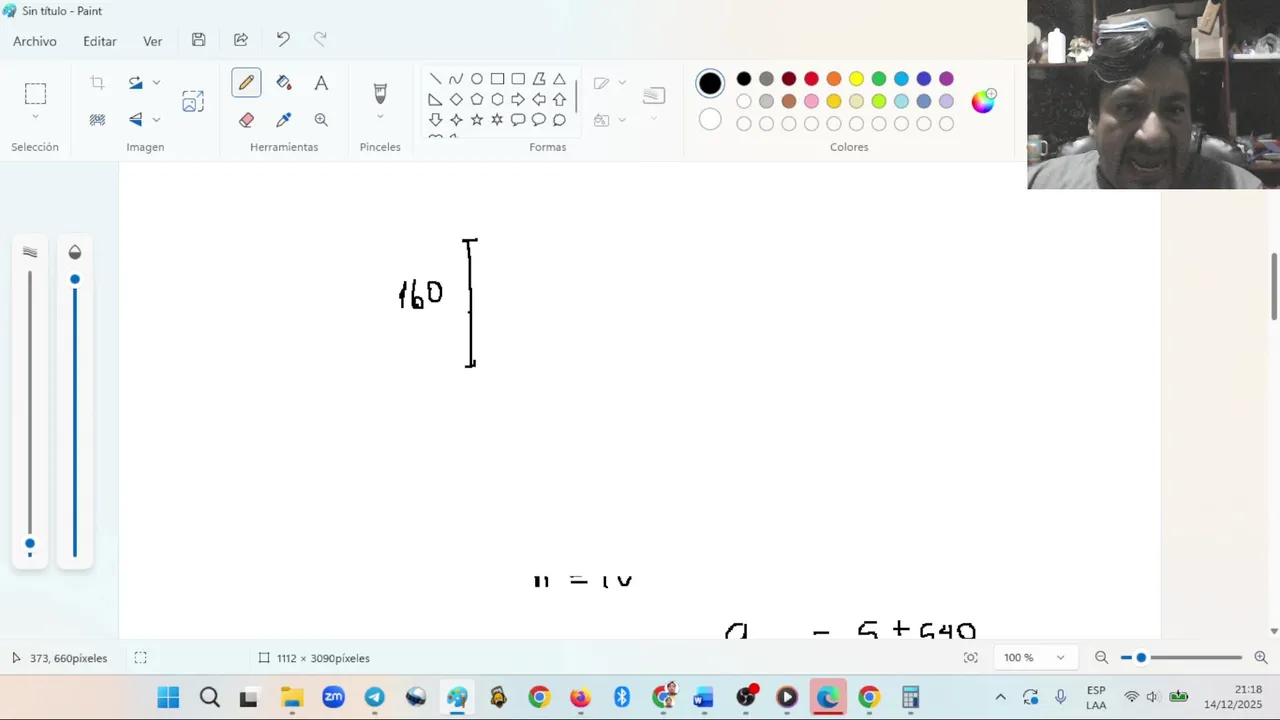The width and height of the screenshot is (1280, 720).
Task: Click the Flip image icon
Action: tap(136, 119)
